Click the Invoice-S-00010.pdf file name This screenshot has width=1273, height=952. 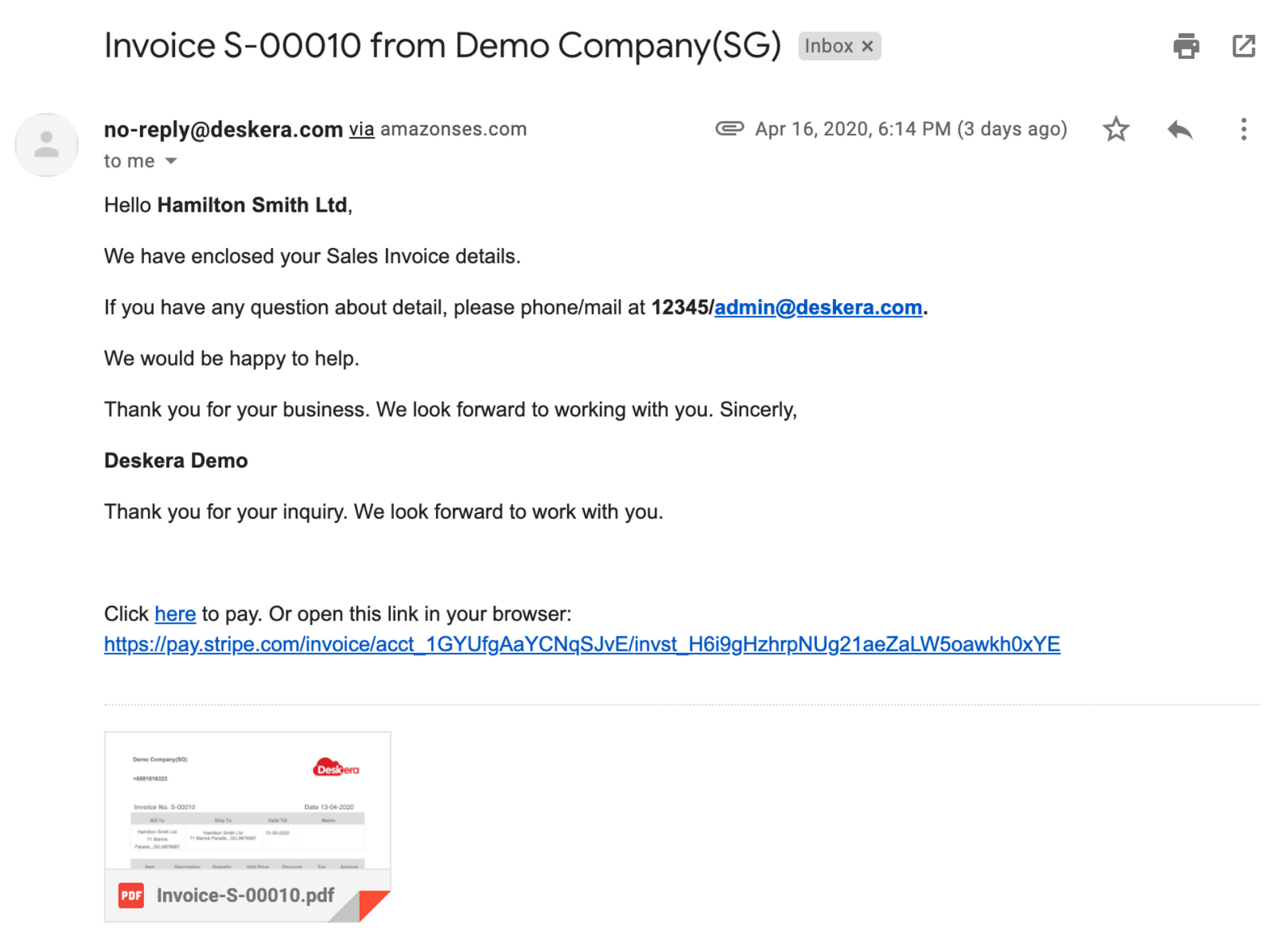(x=245, y=896)
